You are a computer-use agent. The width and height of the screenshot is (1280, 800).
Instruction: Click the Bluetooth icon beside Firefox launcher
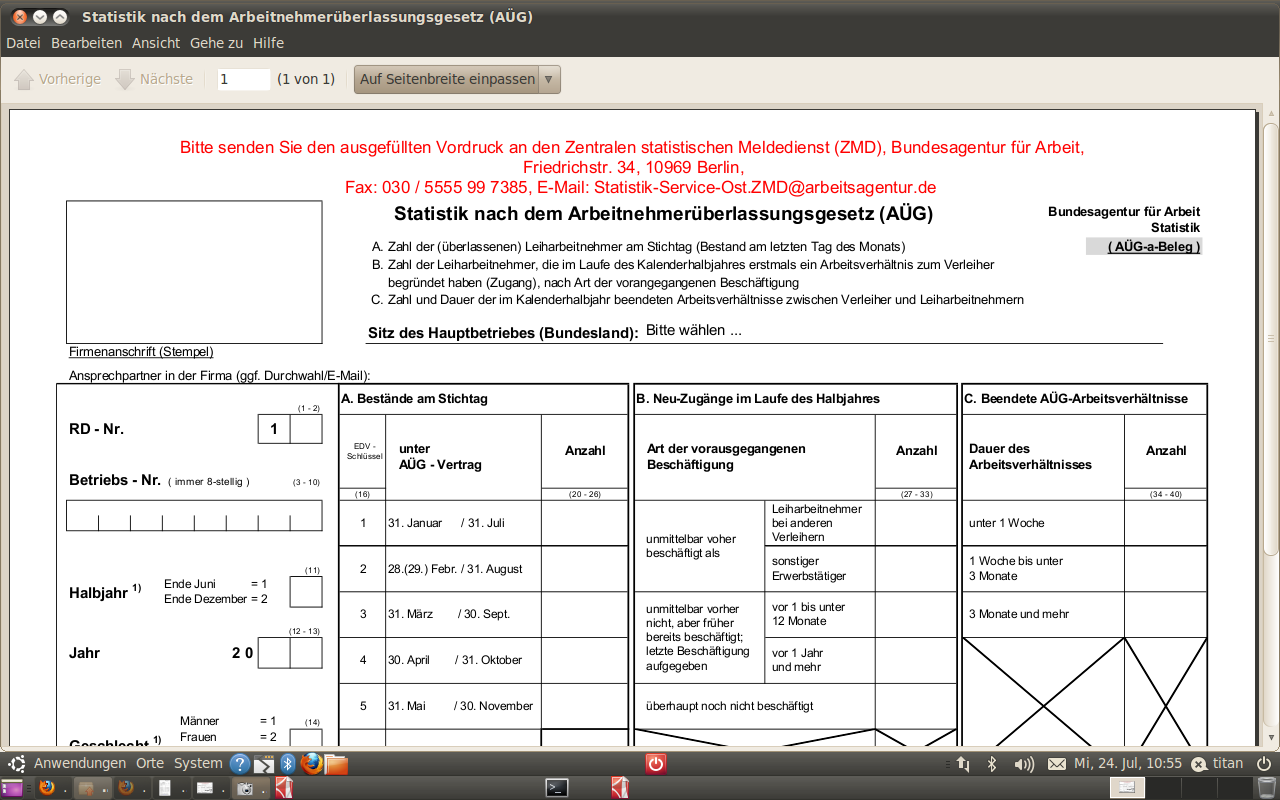point(288,764)
